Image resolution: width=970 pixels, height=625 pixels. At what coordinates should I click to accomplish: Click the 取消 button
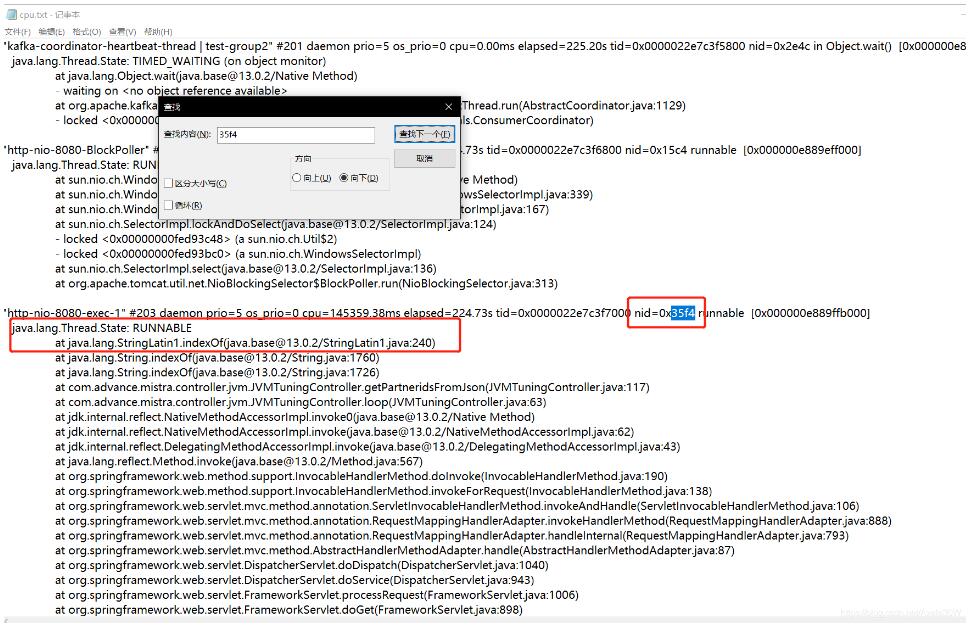click(424, 158)
